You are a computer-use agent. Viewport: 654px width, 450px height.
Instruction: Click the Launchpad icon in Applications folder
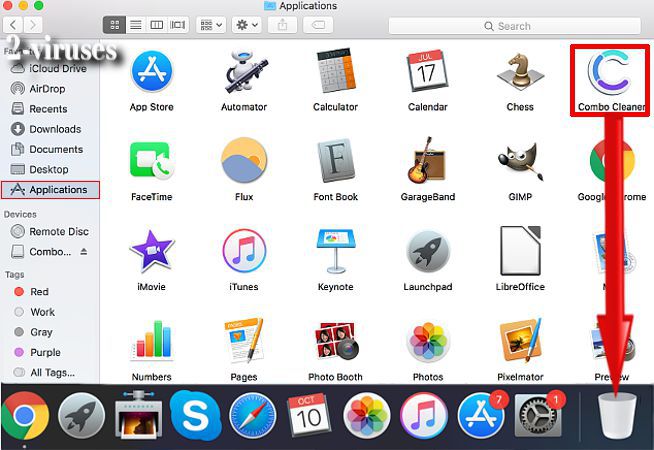pyautogui.click(x=428, y=252)
